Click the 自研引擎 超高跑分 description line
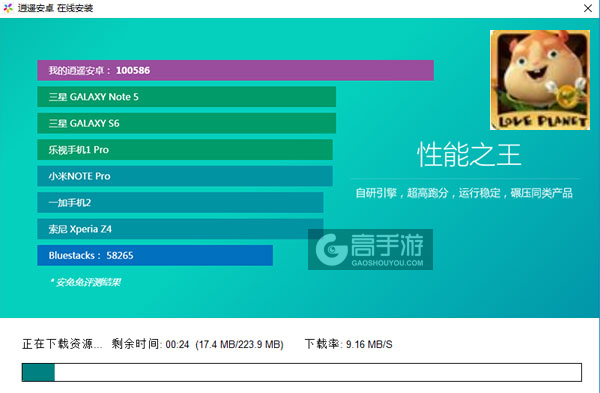Screen dimensions: 600x393 464,193
